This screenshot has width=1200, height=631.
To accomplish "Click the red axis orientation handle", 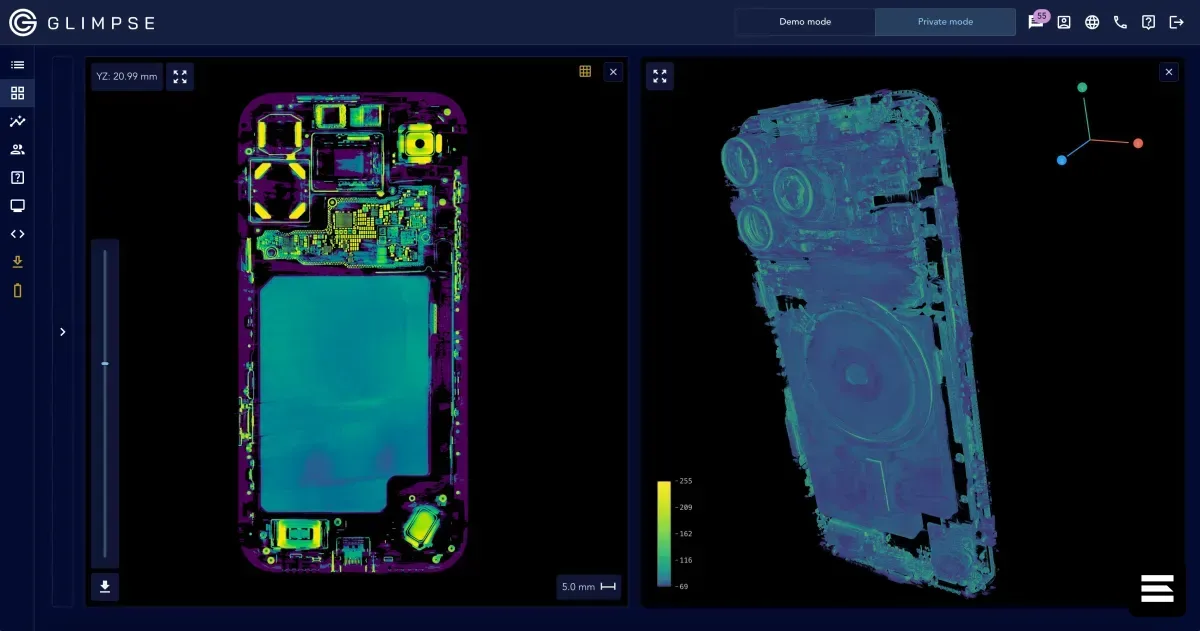I will pos(1137,143).
